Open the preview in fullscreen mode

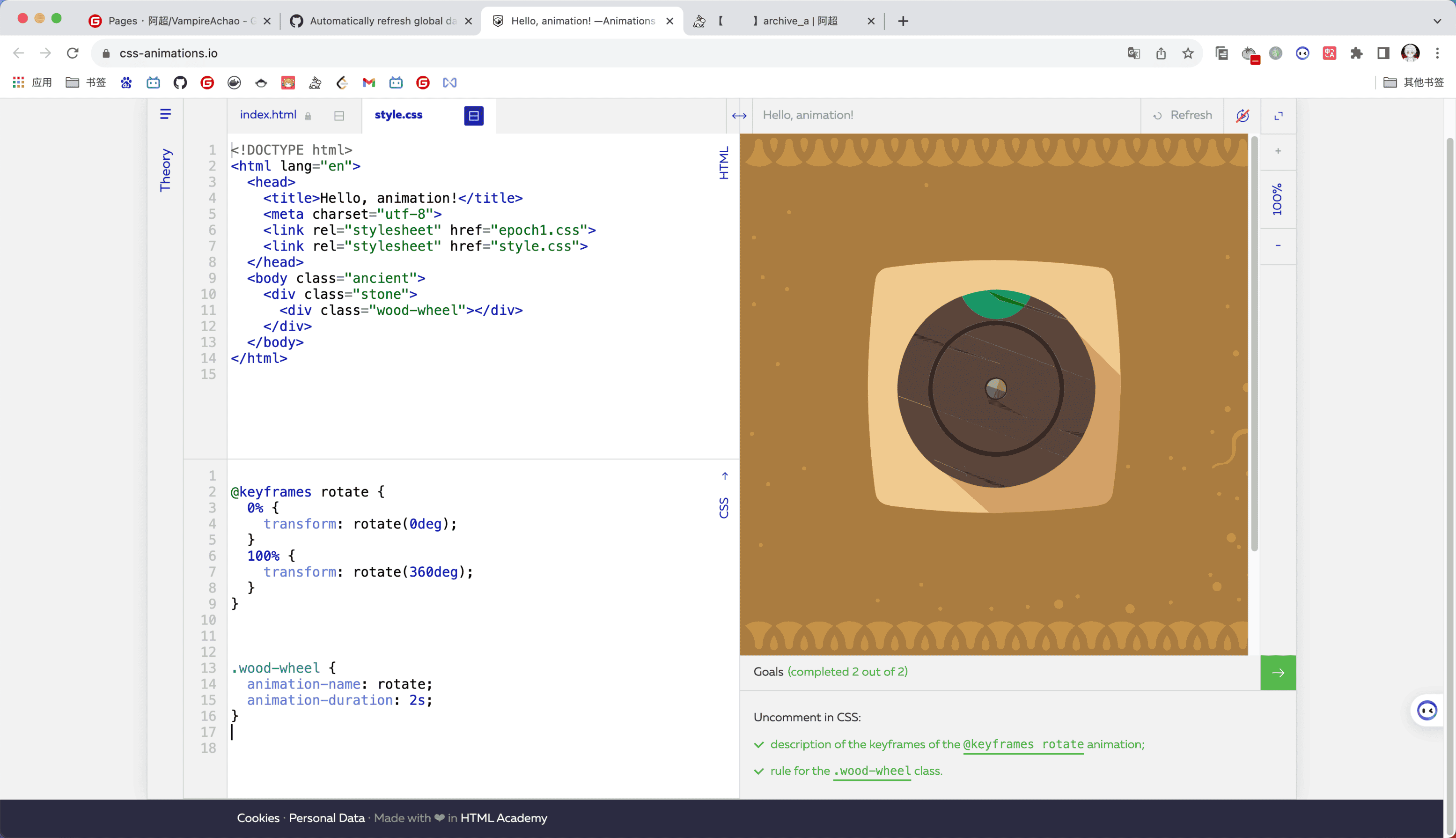1278,116
